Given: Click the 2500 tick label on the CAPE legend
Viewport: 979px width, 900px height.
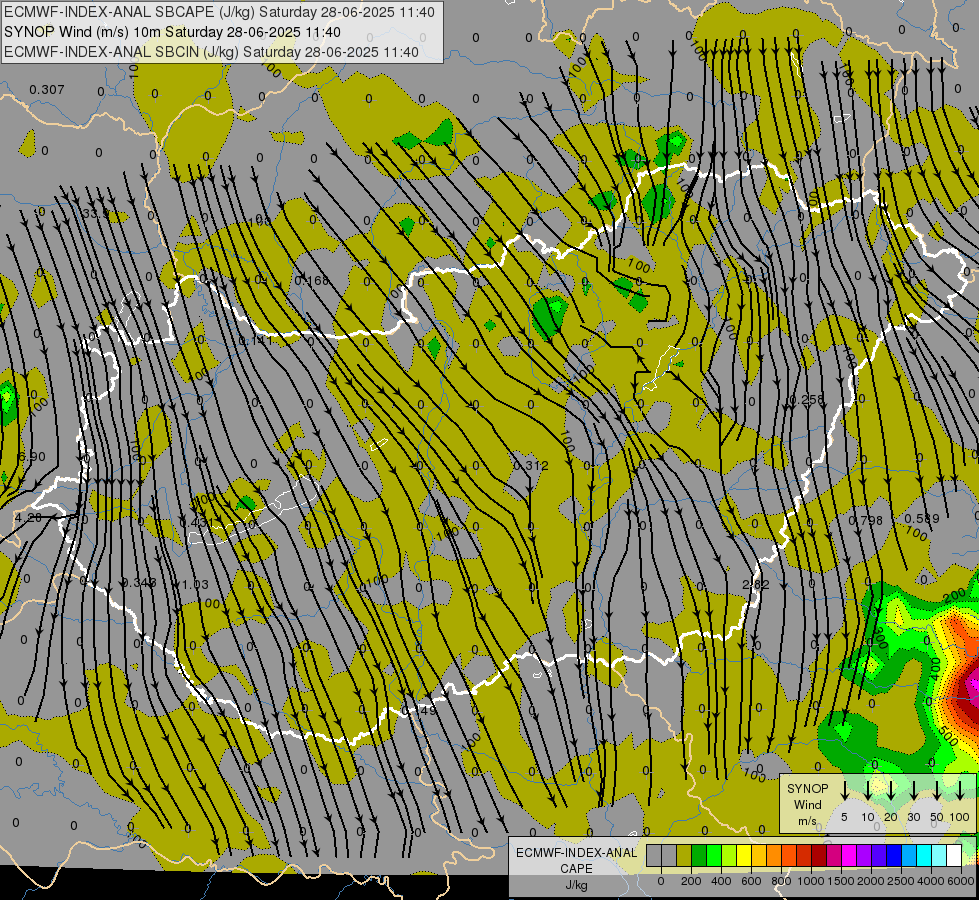Looking at the screenshot, I should (x=900, y=881).
